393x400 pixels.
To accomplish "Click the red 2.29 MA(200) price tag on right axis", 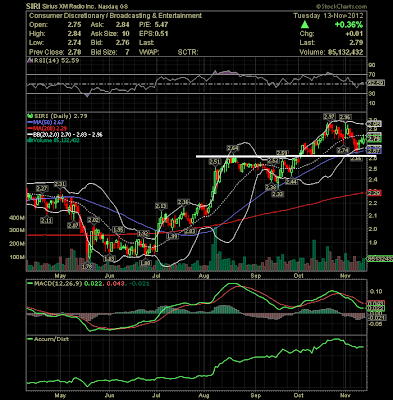I will click(x=375, y=193).
